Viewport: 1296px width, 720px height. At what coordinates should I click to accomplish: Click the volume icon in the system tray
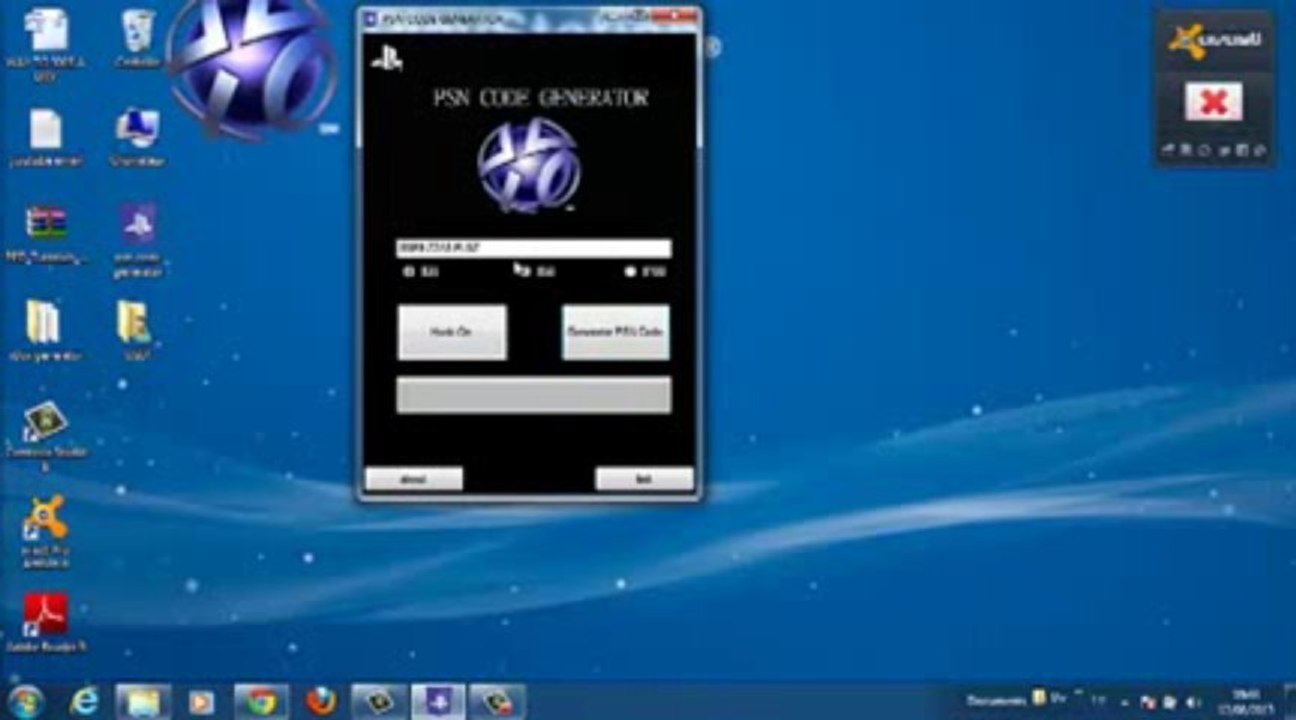tap(1191, 701)
